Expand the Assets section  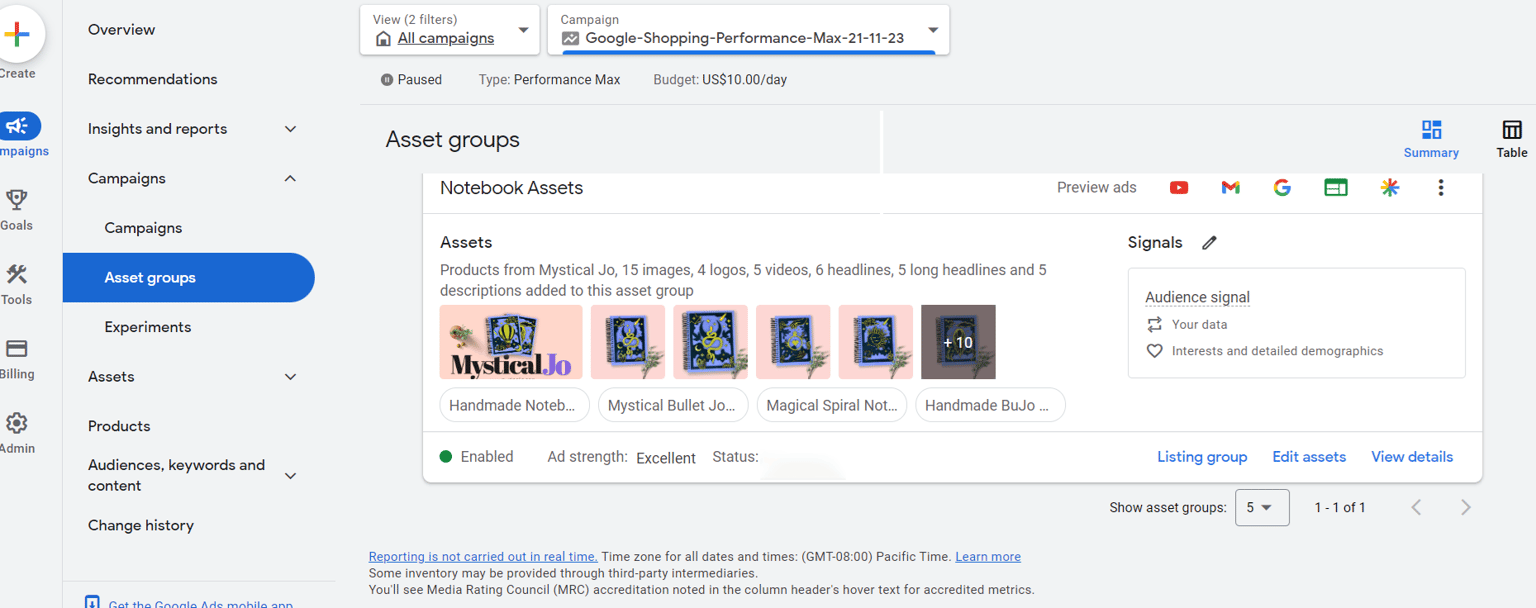click(290, 377)
